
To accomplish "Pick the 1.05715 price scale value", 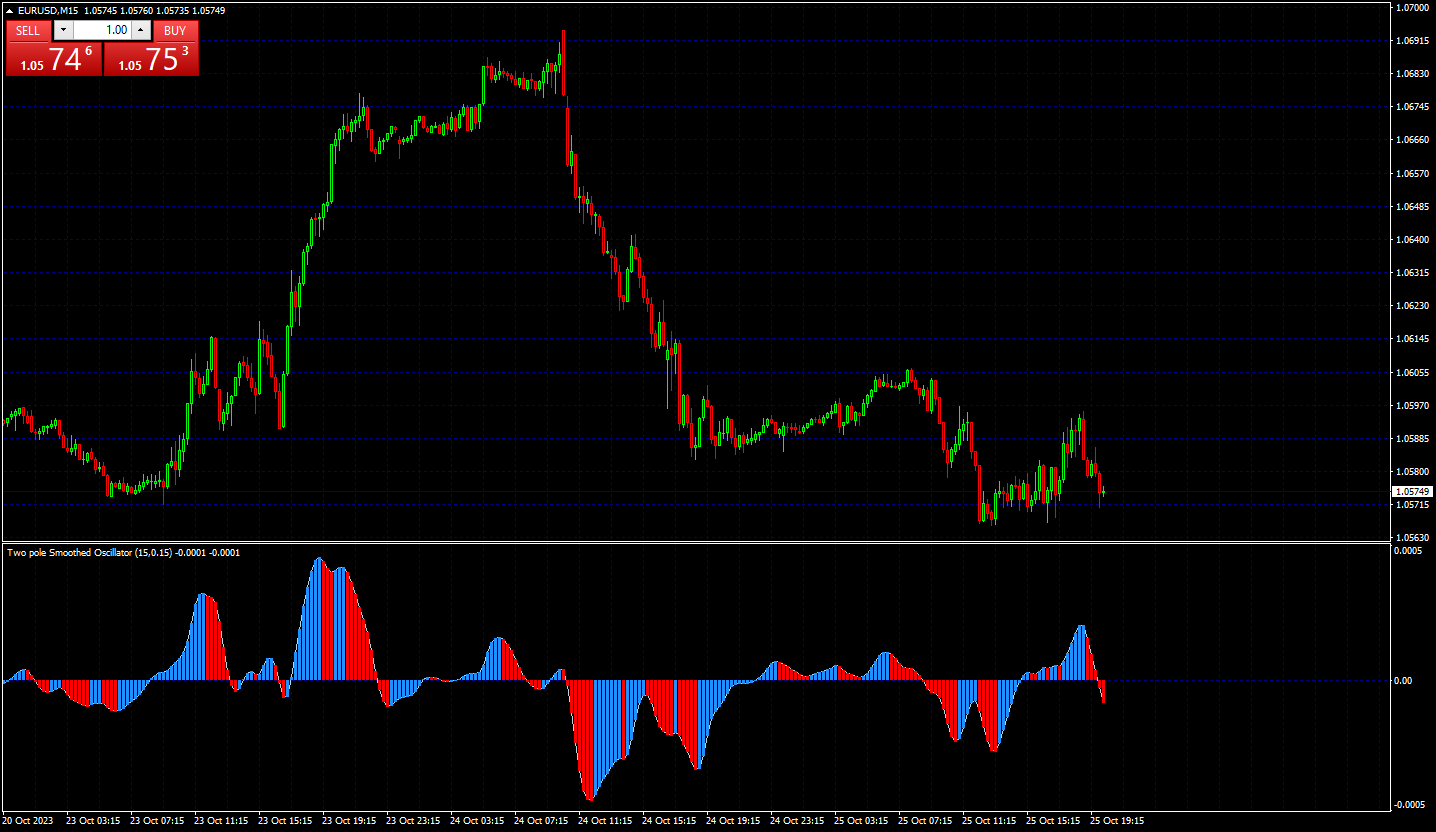I will coord(1411,505).
